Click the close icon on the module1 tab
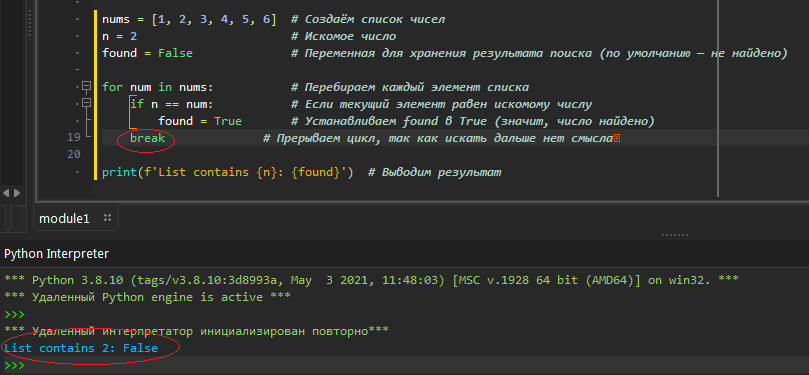This screenshot has height=375, width=809. 108,218
